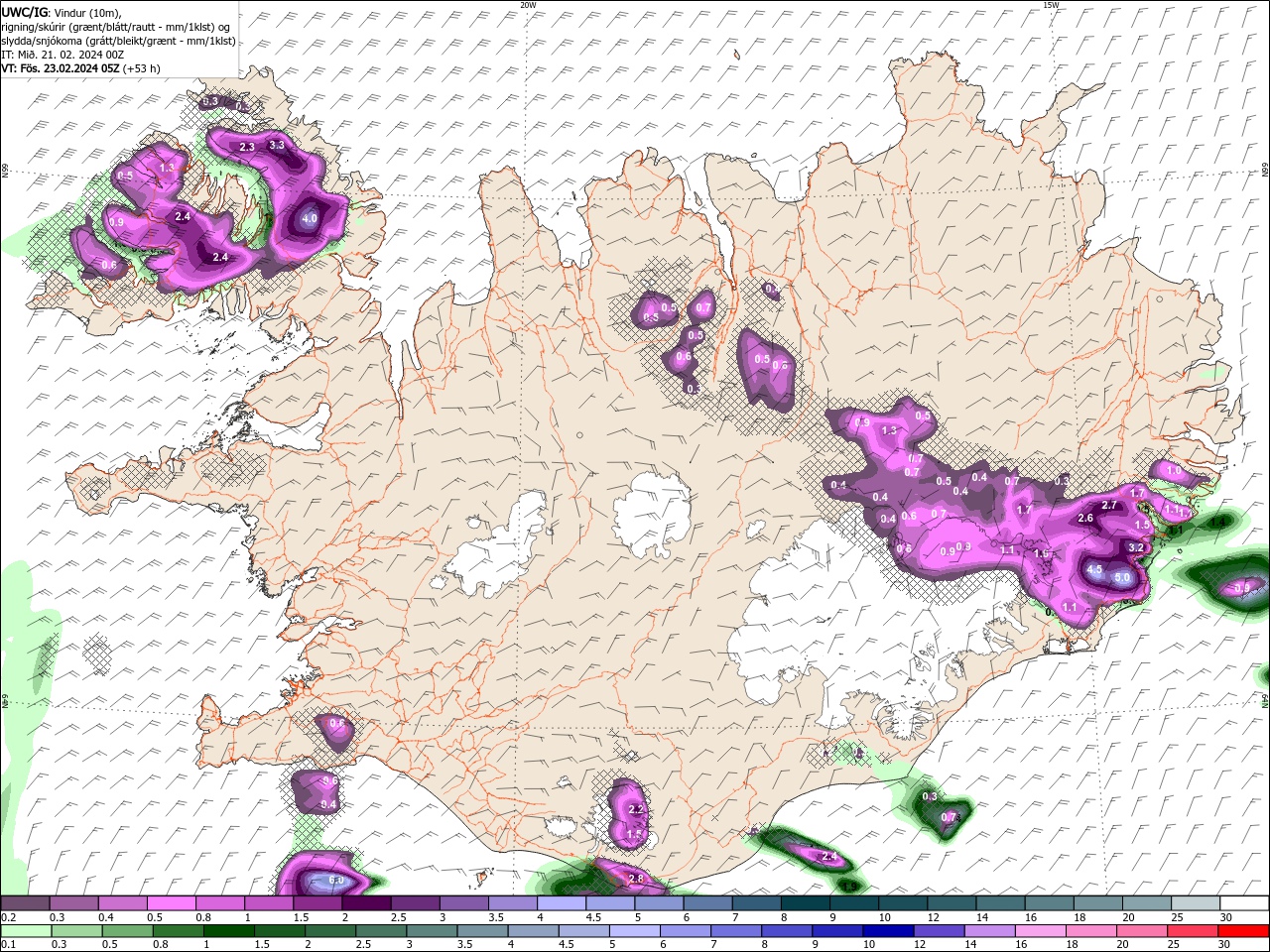The width and height of the screenshot is (1270, 952).
Task: Click the purple rain legend swatch starting at 12
Action: [939, 930]
